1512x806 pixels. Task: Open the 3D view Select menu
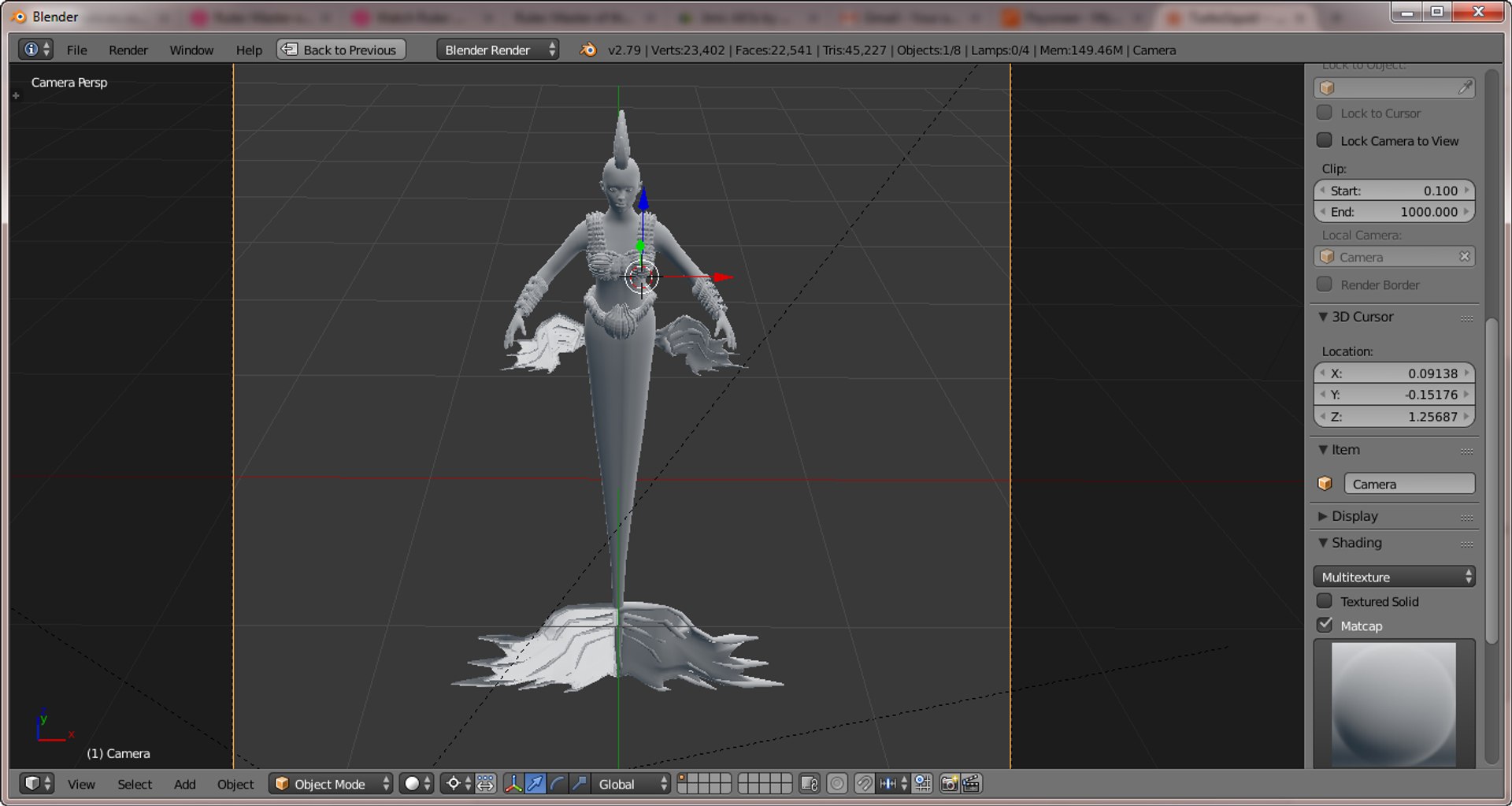pos(135,784)
